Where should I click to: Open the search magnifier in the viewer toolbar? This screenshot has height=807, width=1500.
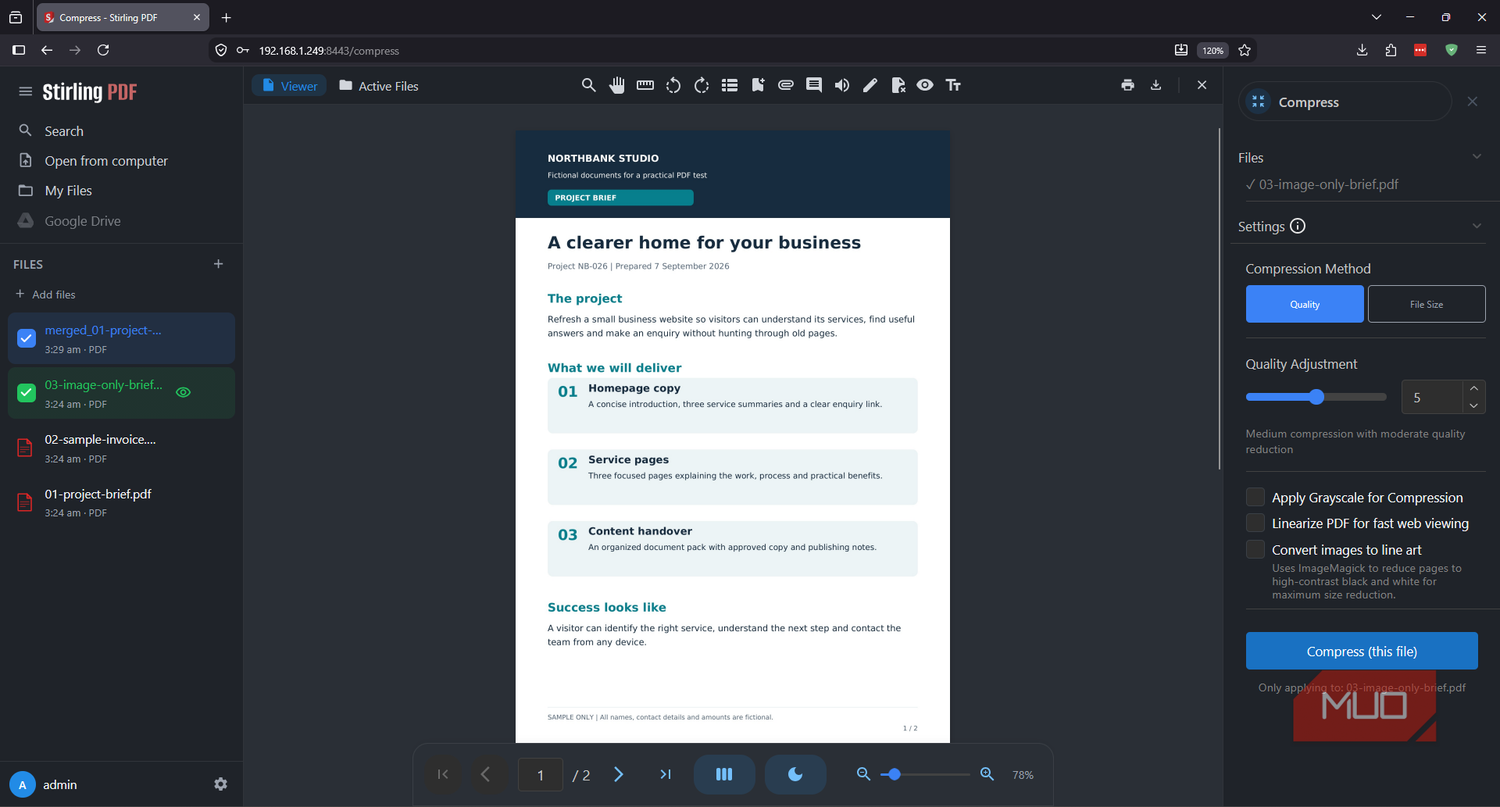pyautogui.click(x=589, y=85)
